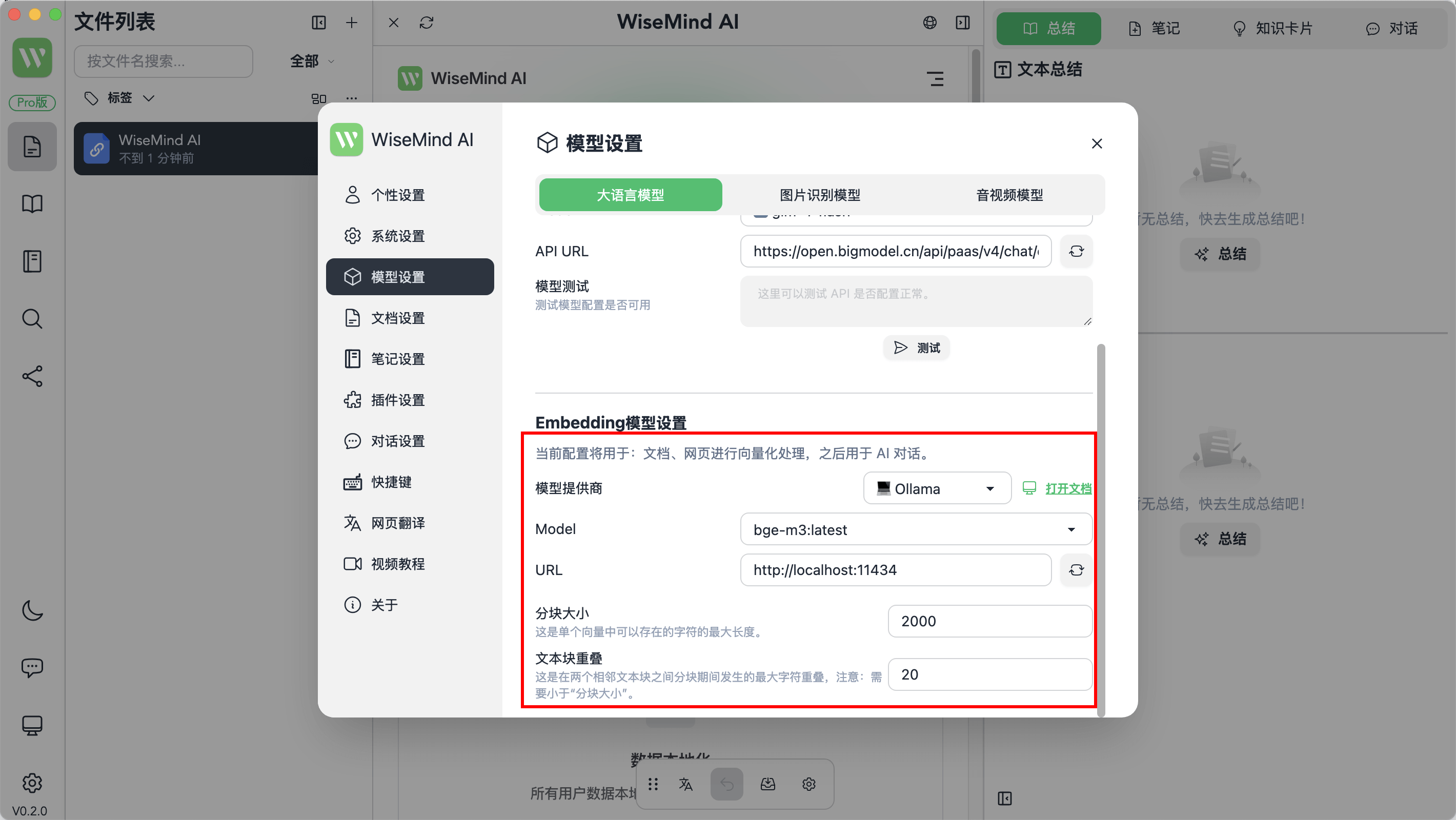
Task: Open the monitor icon in left sidebar
Action: tap(32, 725)
